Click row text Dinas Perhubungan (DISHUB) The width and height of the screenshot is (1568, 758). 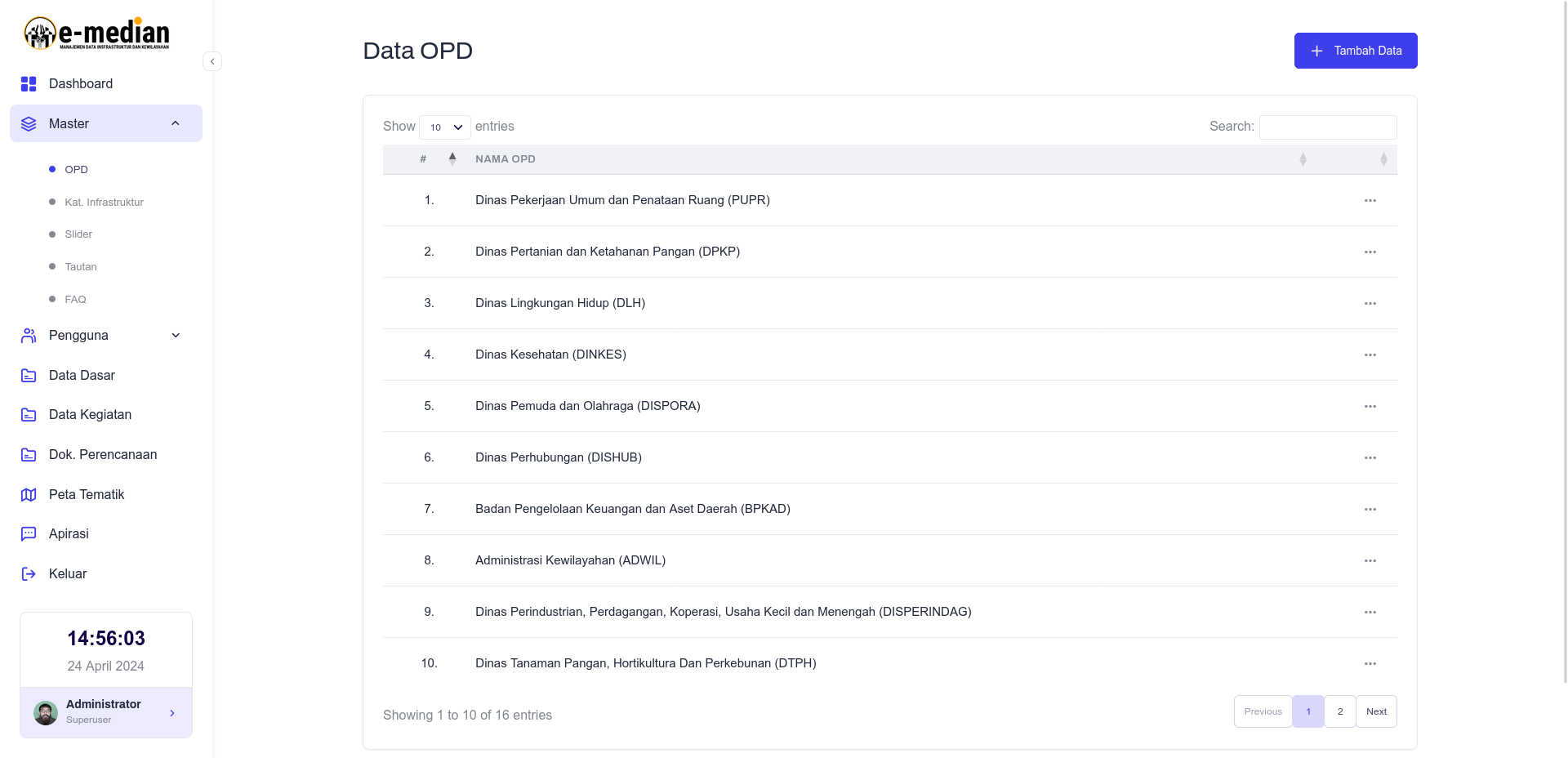click(x=559, y=457)
